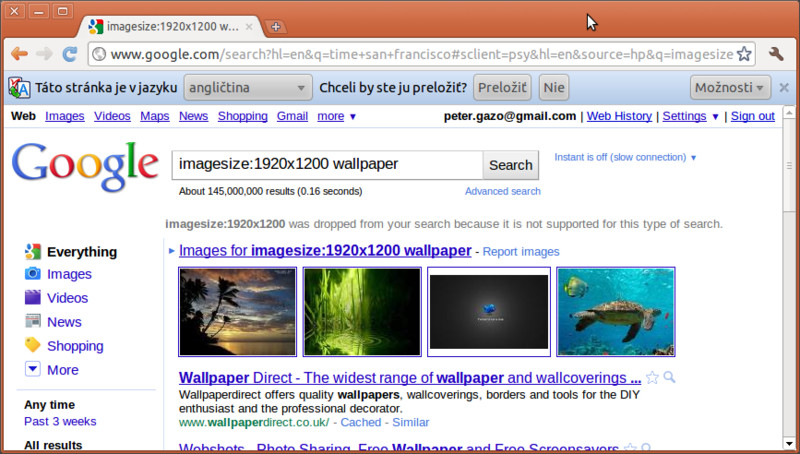The height and width of the screenshot is (454, 800).
Task: Open Web History link
Action: point(619,116)
